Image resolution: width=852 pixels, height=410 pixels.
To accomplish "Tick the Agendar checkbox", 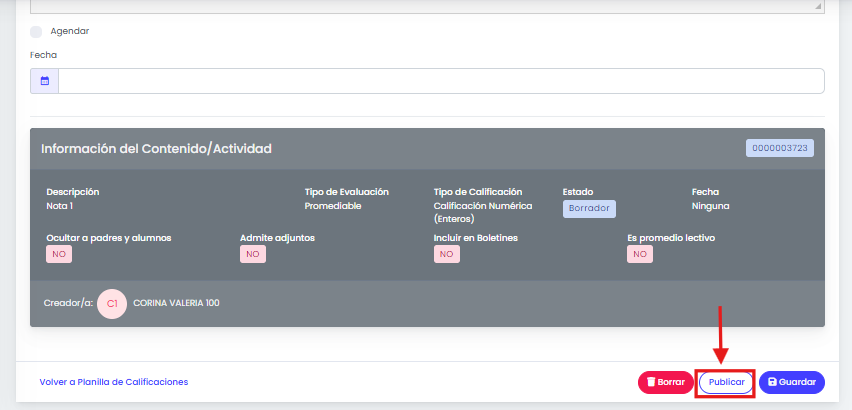I will pos(36,31).
